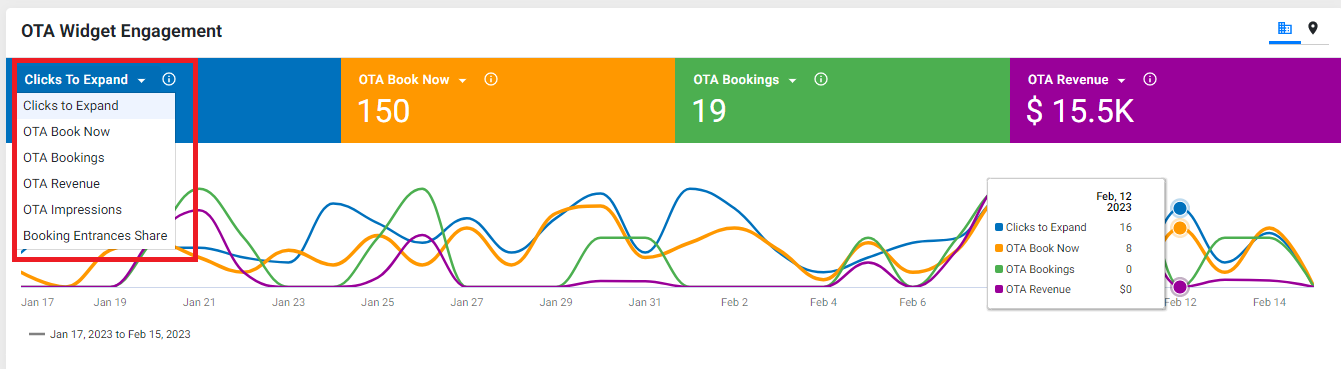Select Clicks to Expand in the list

96,105
